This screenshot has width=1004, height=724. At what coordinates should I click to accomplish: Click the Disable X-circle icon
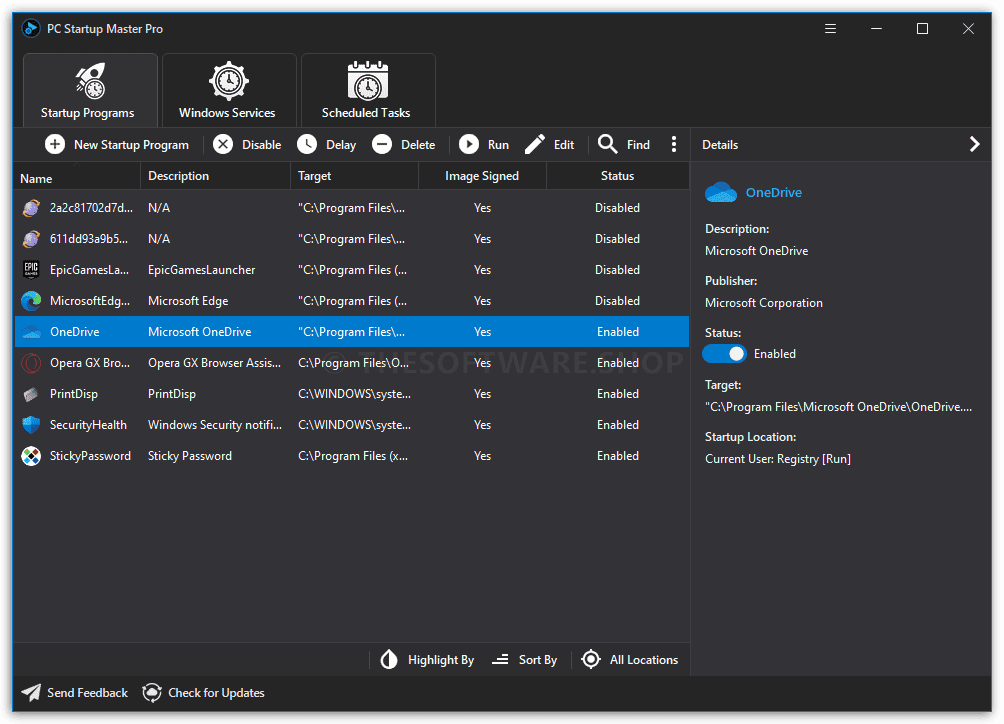223,145
